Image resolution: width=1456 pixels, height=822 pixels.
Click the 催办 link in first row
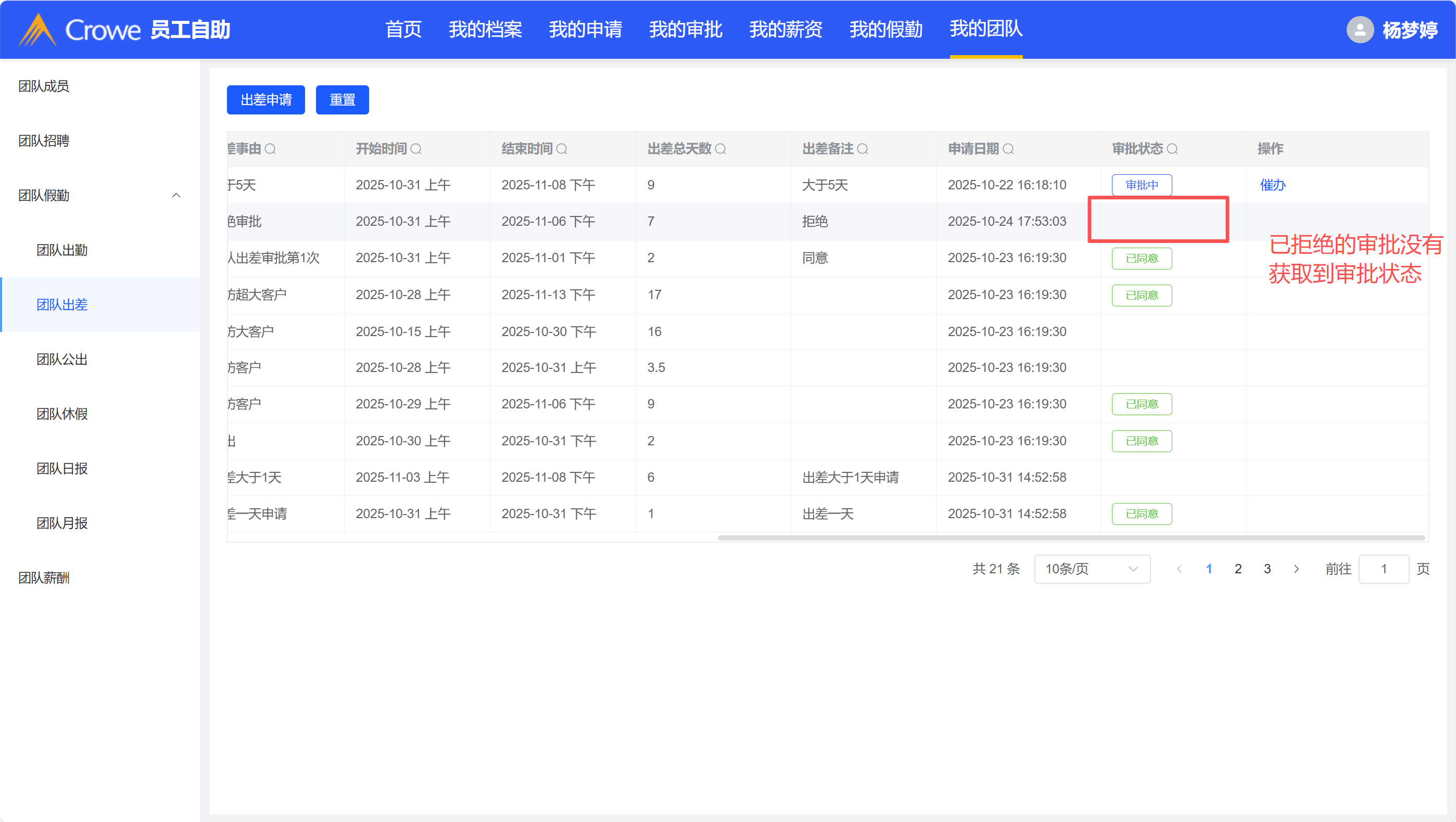click(1273, 185)
